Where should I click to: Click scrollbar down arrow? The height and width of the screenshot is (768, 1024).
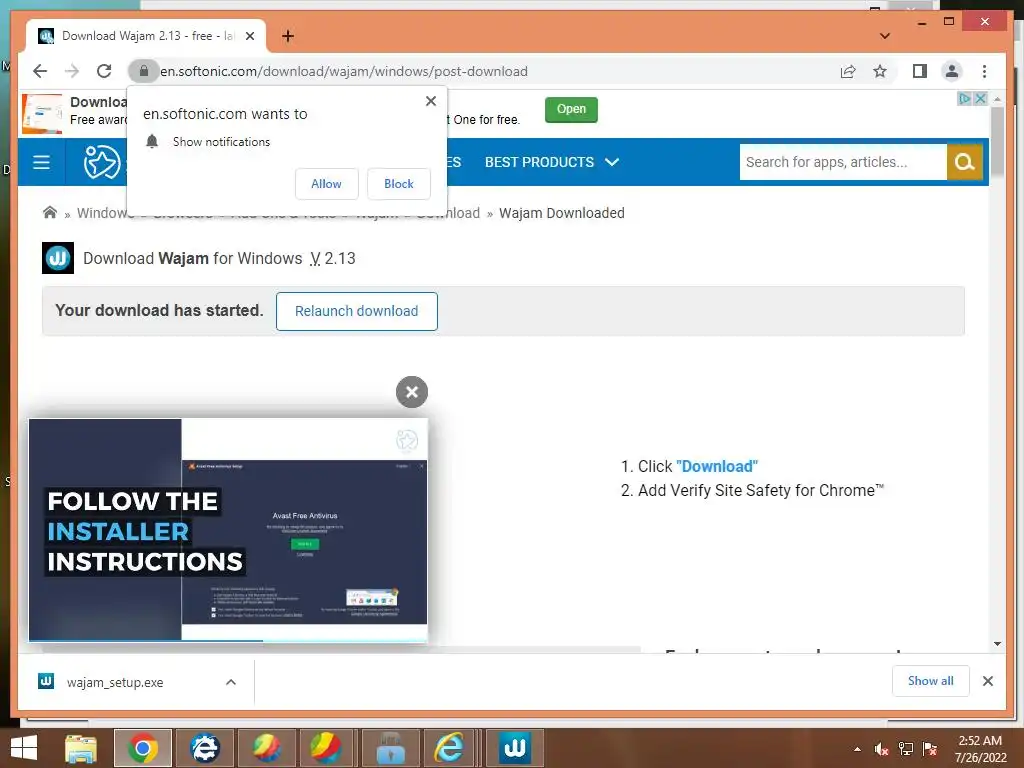pyautogui.click(x=997, y=644)
